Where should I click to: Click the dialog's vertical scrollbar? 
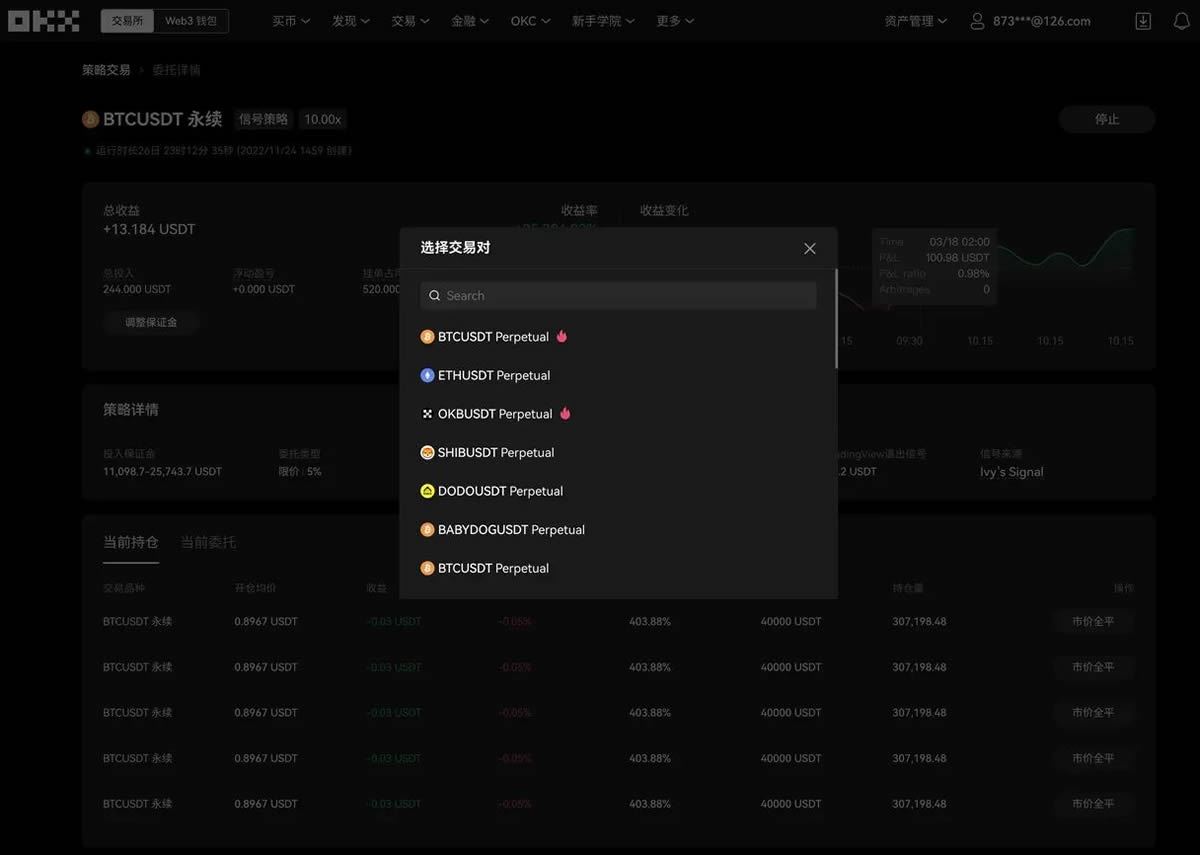(x=836, y=320)
